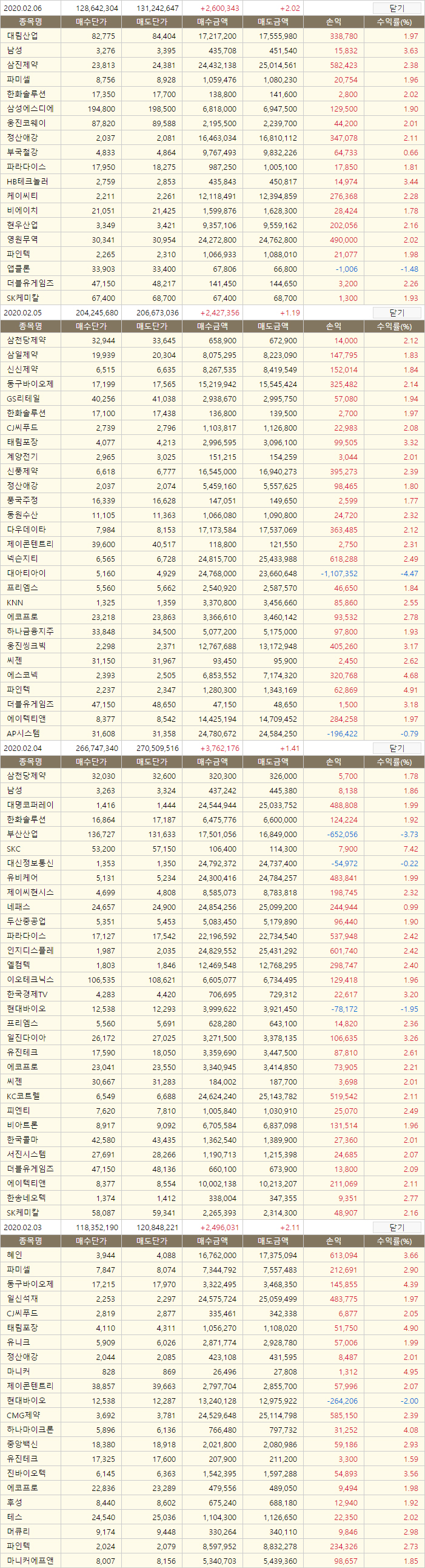Click the 중앙백신 stock name
The height and width of the screenshot is (1568, 425).
22,1444
